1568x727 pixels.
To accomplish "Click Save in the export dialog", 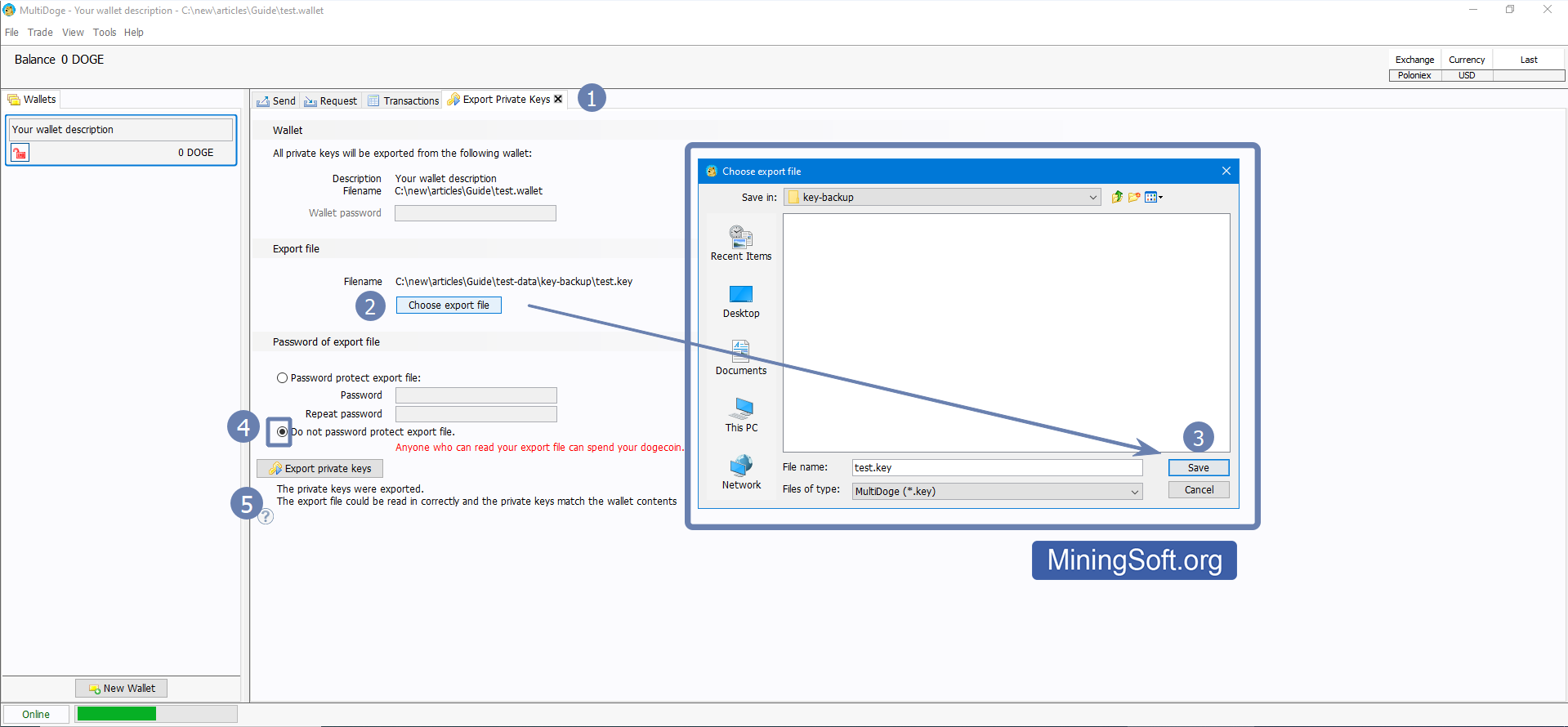I will point(1199,468).
